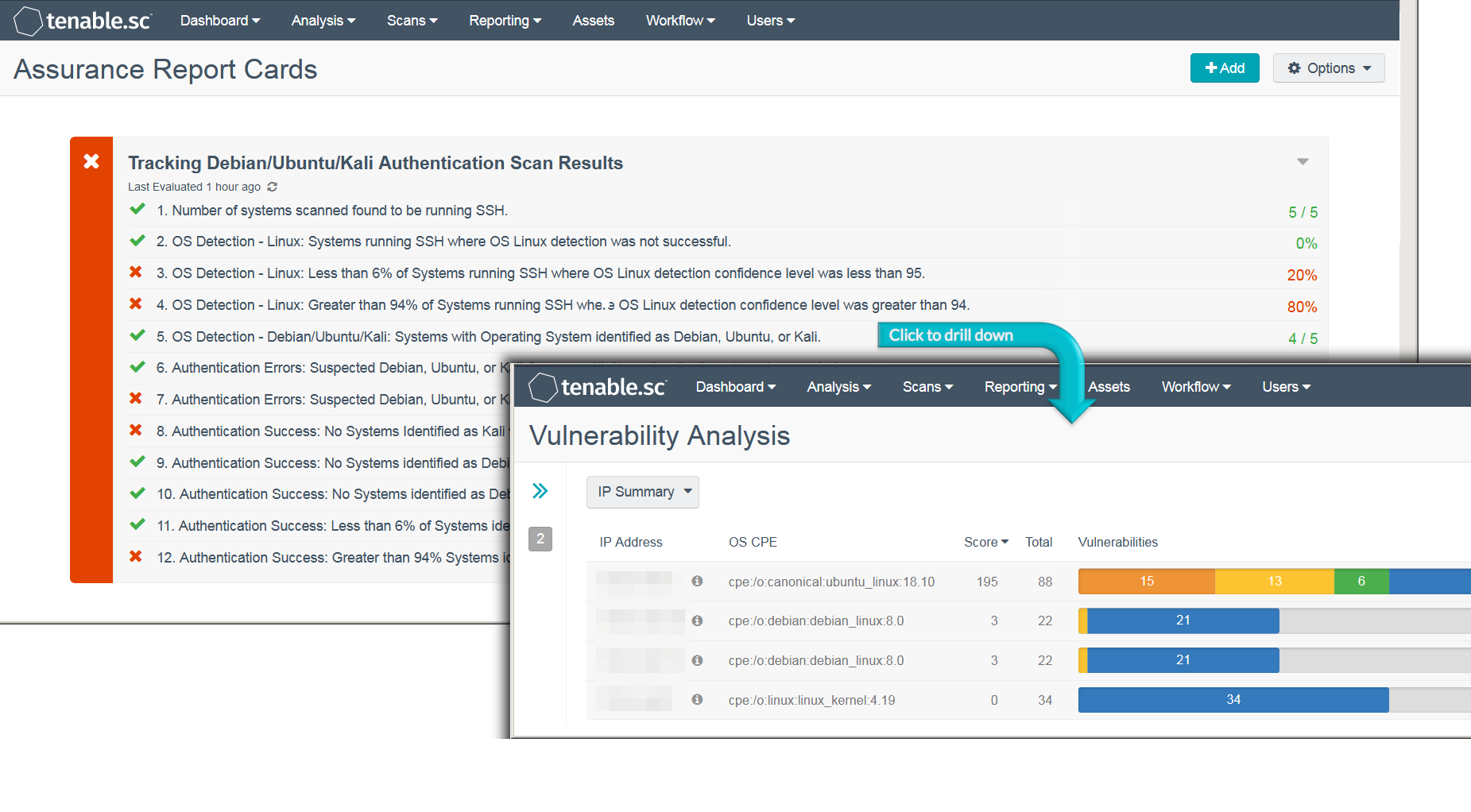
Task: Click the total 88 cell
Action: 1045,582
